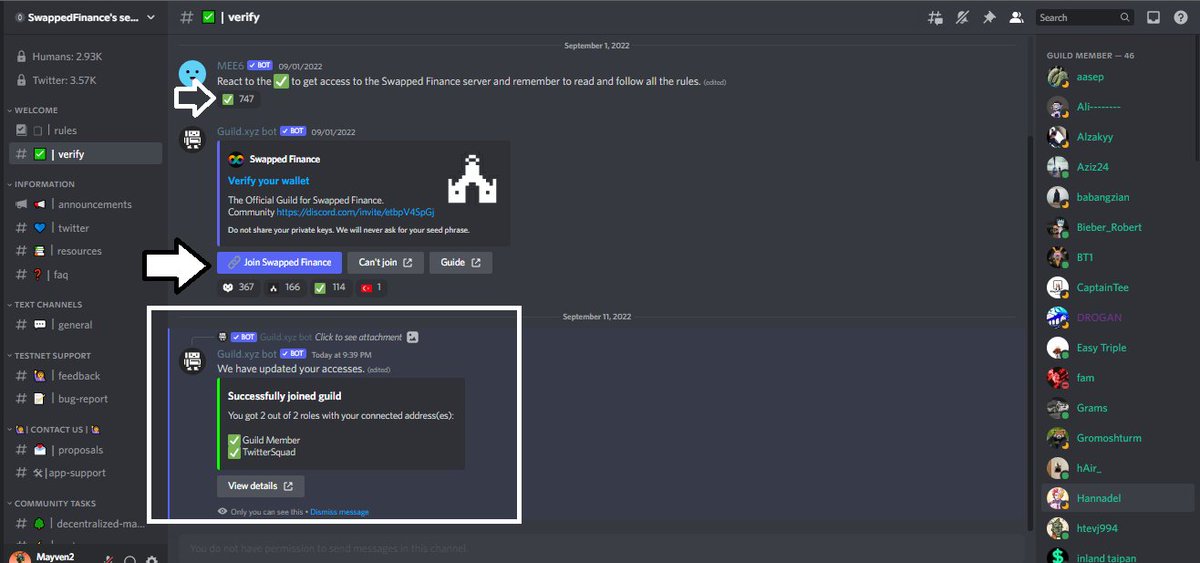Click the MEE6 bot avatar
Viewport: 1200px width, 563px height.
pos(193,74)
